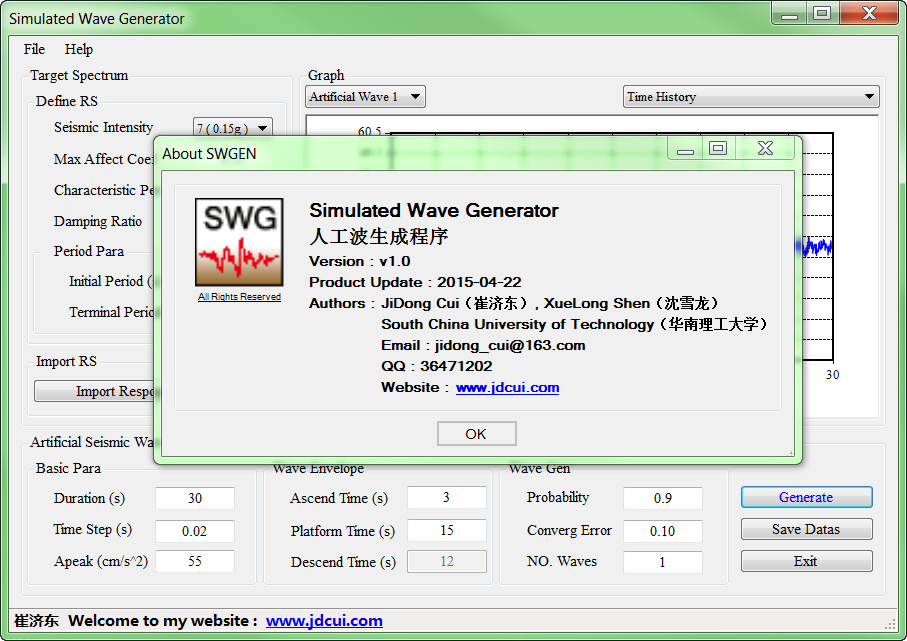Click the NO. Waves input field
Screen dimensions: 907x641
tap(663, 562)
